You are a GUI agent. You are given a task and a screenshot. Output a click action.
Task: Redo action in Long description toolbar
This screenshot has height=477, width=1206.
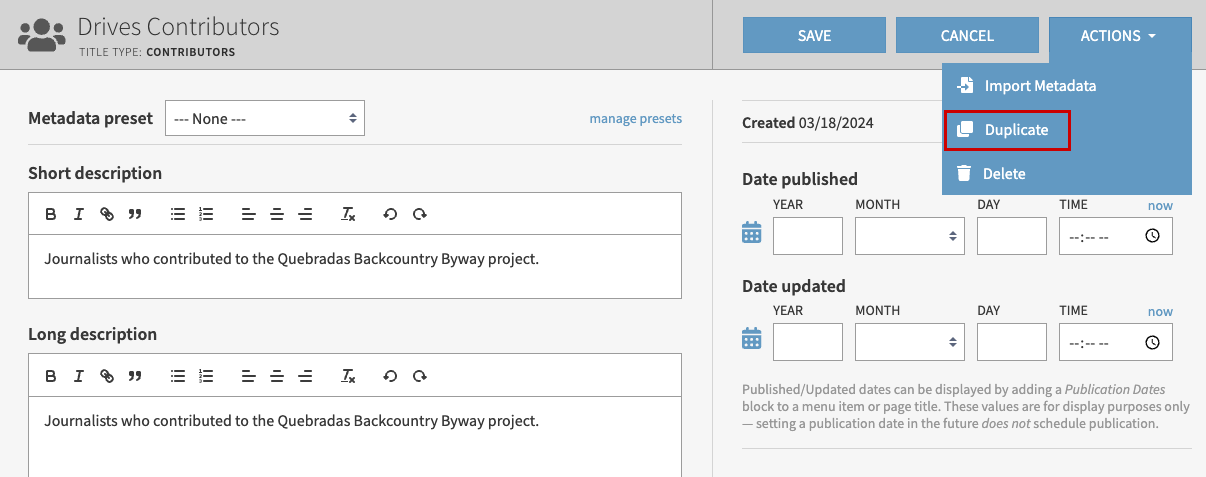420,376
